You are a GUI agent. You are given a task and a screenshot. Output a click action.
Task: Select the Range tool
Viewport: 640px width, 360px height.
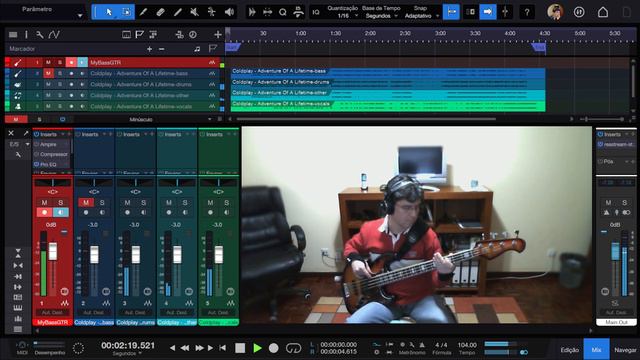point(126,12)
